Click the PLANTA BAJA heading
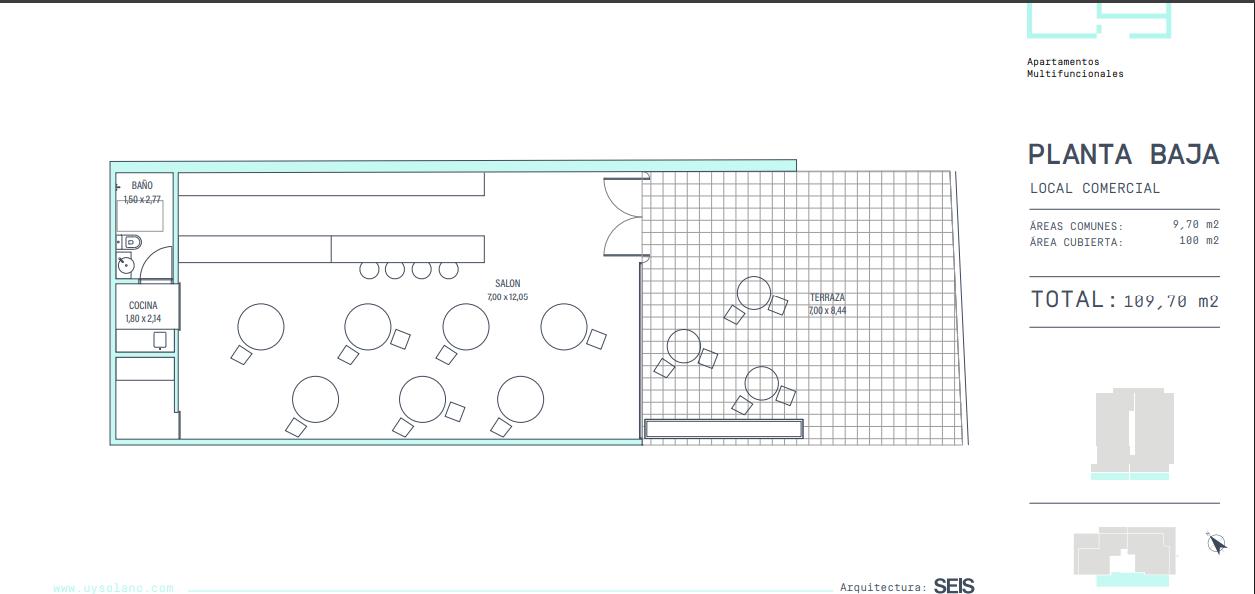This screenshot has height=594, width=1255. pos(1124,154)
